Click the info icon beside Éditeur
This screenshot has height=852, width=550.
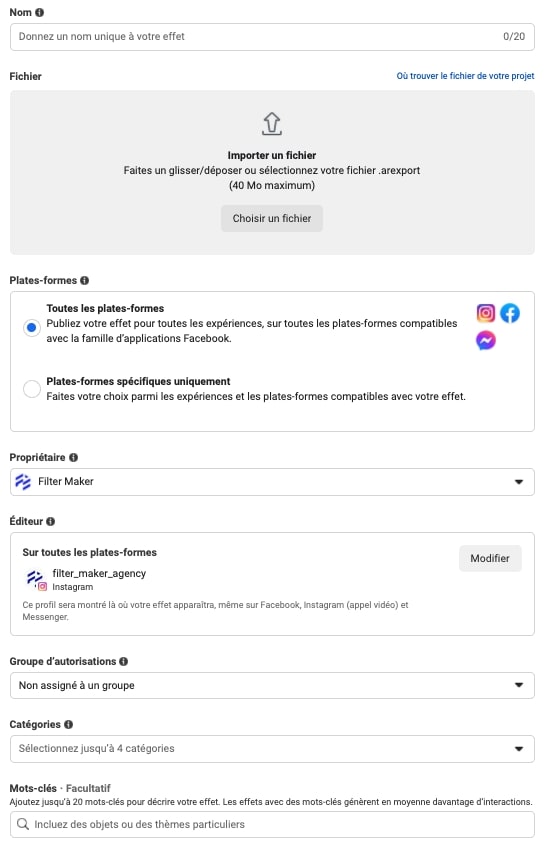pos(51,521)
